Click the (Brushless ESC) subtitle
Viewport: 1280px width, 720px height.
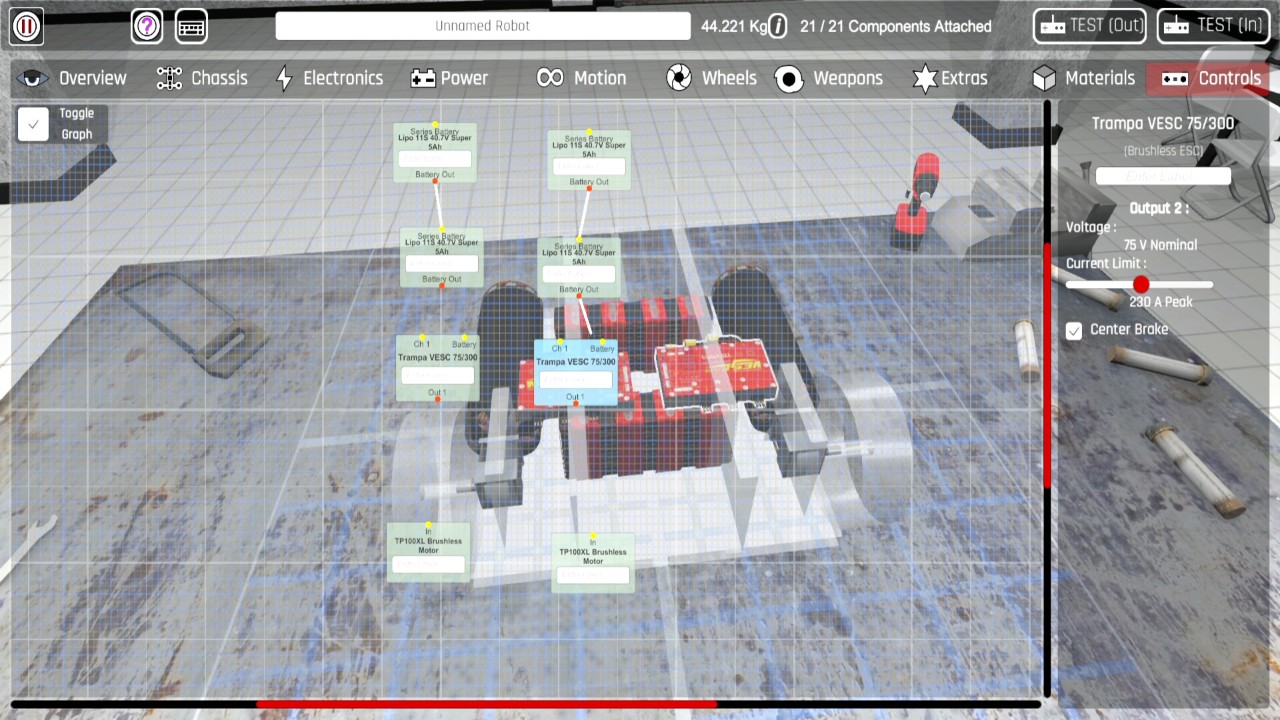coord(1163,151)
